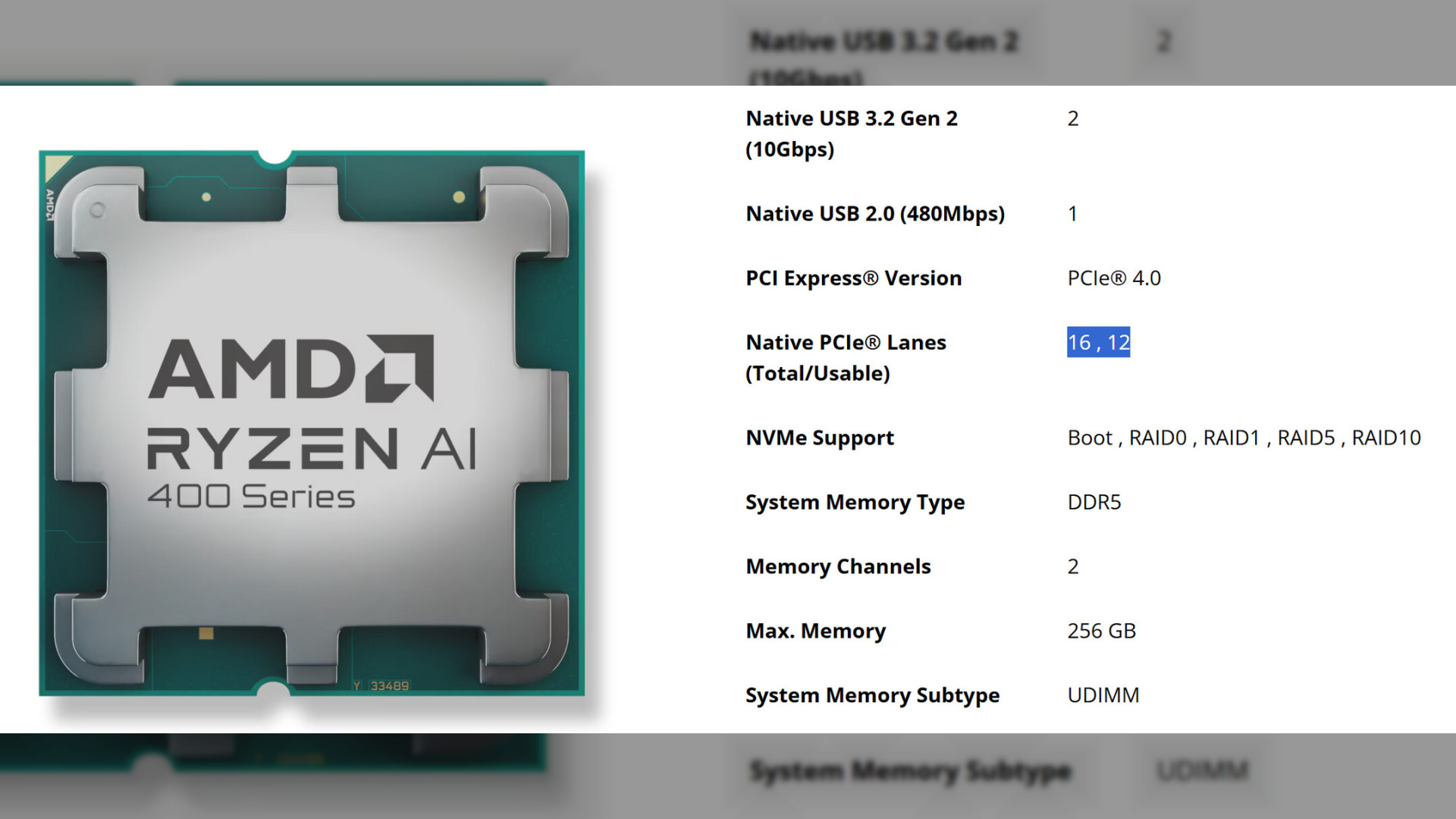
Task: Click the System Memory Subtype label
Action: coord(871,695)
